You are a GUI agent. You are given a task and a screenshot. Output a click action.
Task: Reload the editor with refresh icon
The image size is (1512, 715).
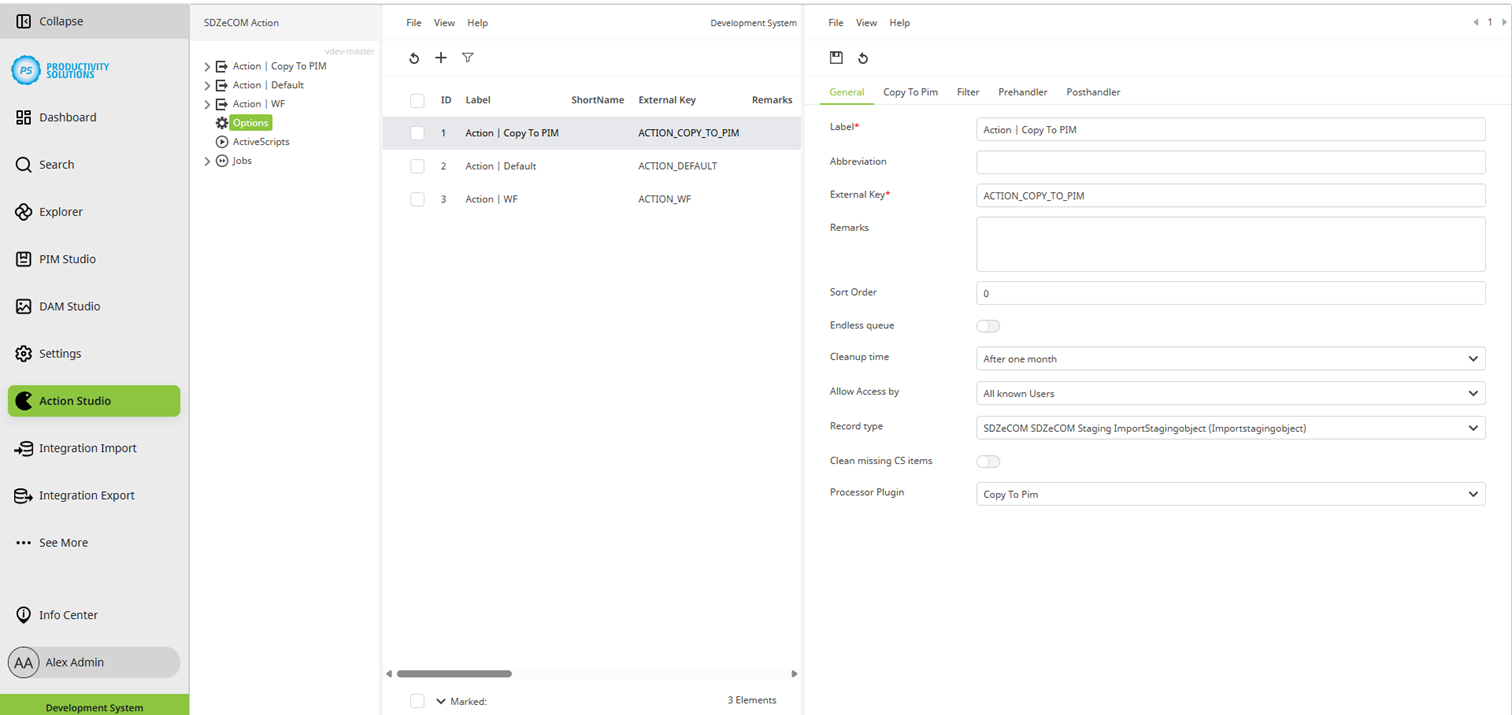pos(863,58)
